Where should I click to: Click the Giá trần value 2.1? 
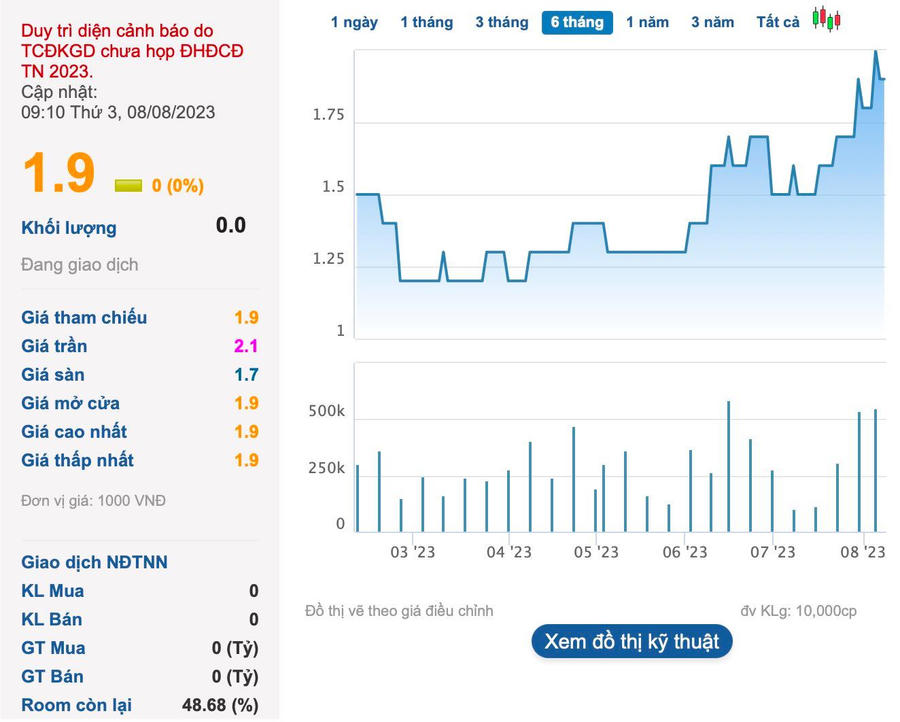(246, 346)
